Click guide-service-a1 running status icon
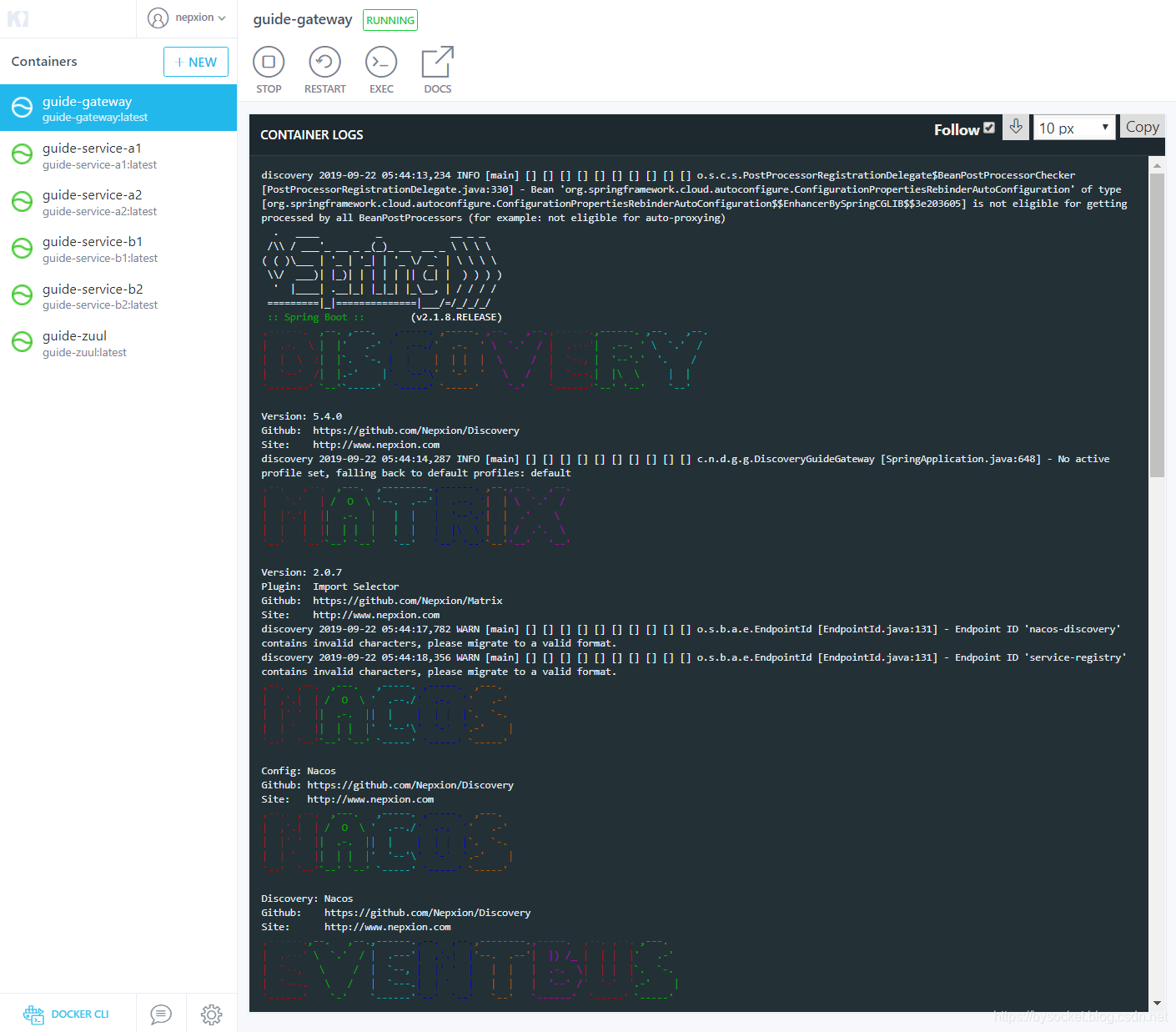Screen dimensions: 1176x1032 click(x=22, y=154)
